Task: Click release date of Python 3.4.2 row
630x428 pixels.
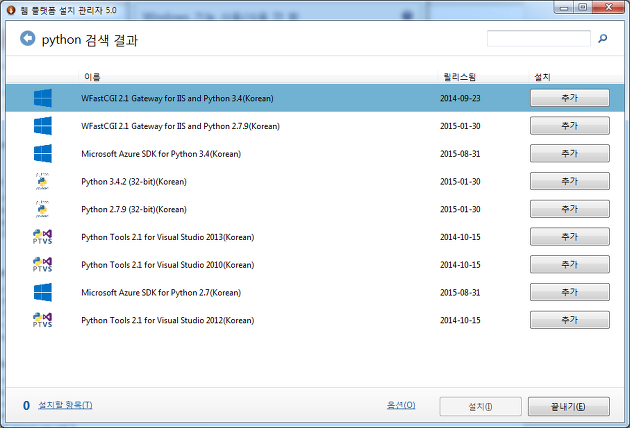Action: [460, 182]
